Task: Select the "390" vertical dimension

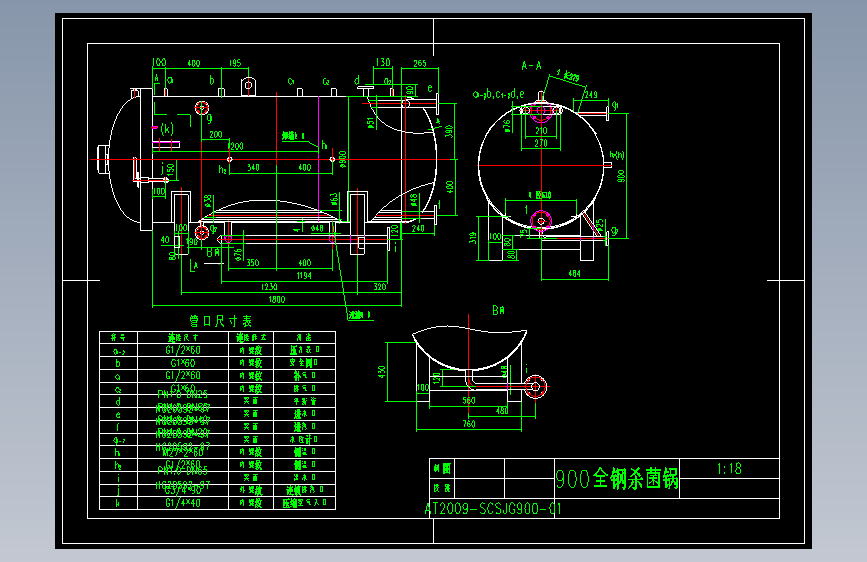Action: pos(449,132)
